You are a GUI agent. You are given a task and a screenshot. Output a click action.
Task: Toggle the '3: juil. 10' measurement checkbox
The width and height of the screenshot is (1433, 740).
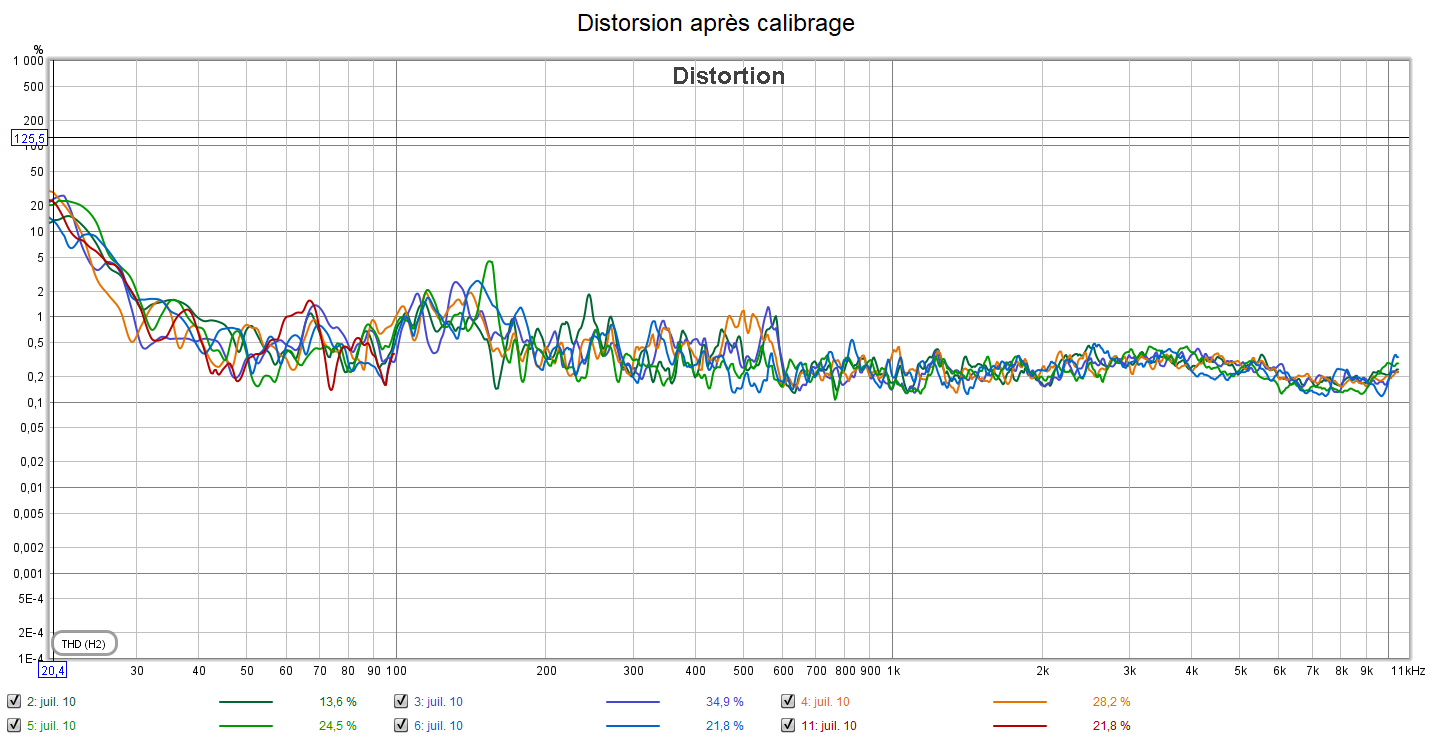(401, 702)
